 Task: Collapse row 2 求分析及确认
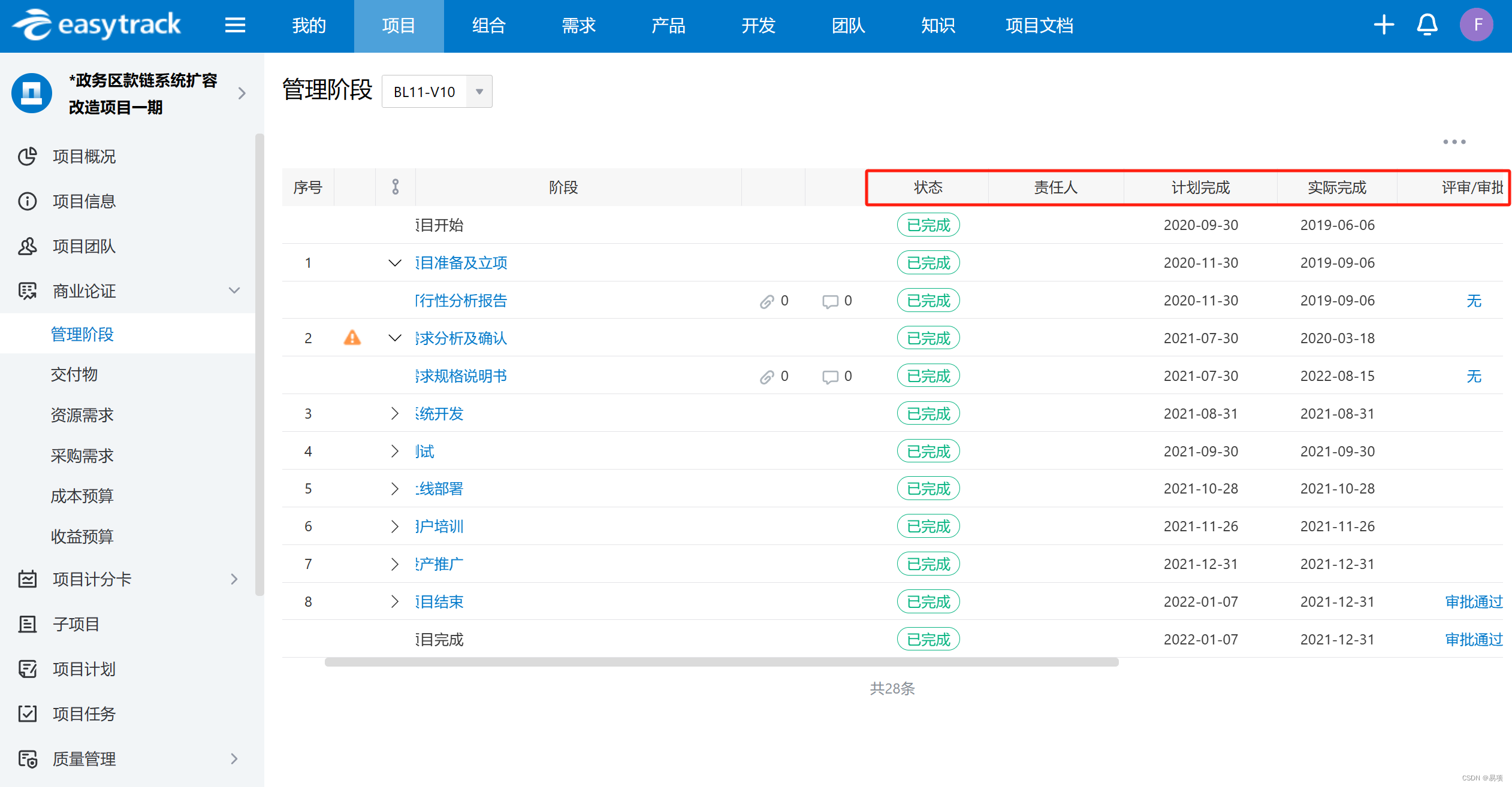[x=394, y=338]
